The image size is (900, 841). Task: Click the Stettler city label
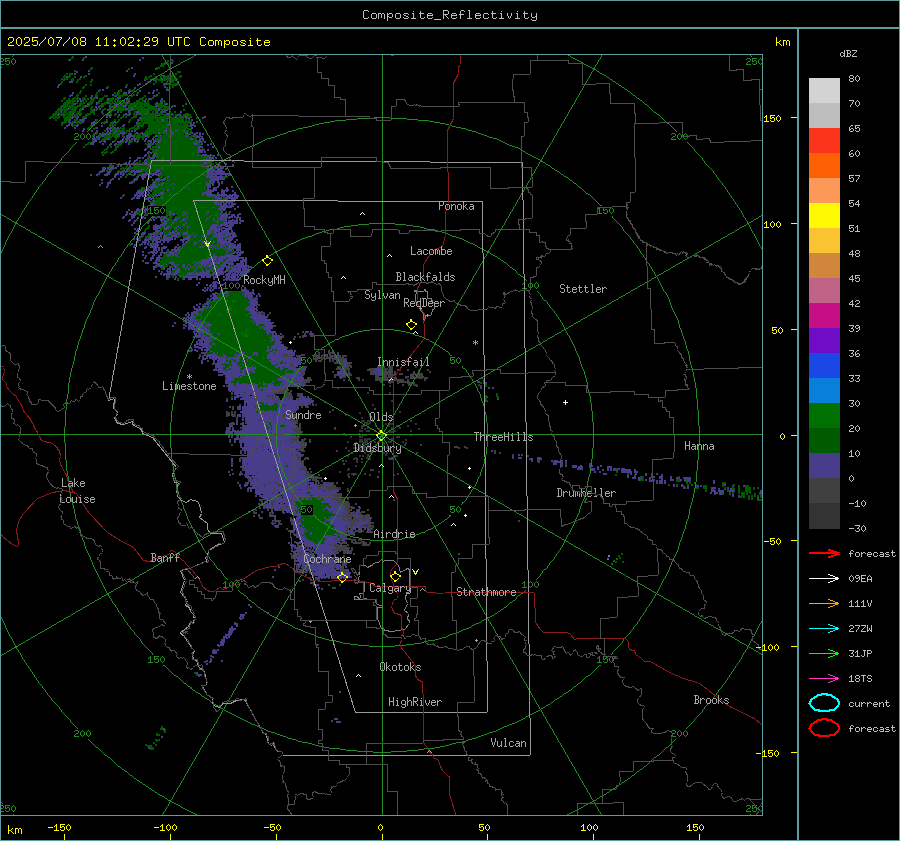(583, 289)
